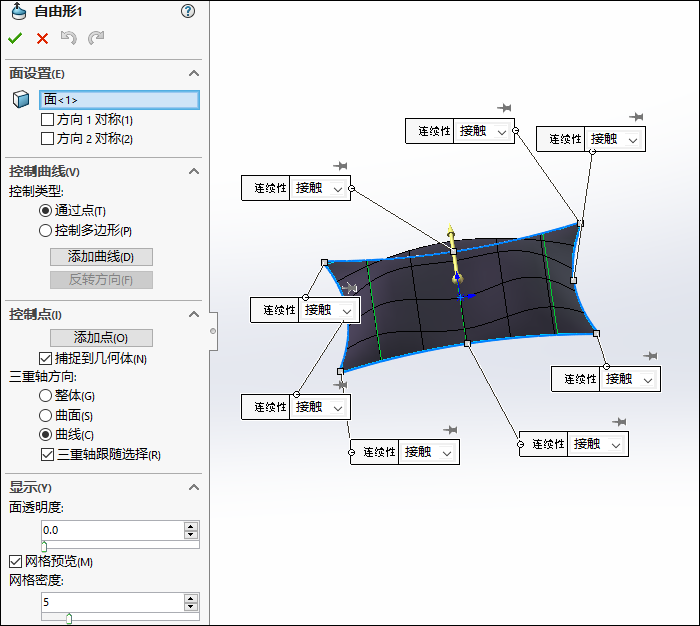Click the 添加点 button
This screenshot has height=626, width=700.
click(x=101, y=338)
